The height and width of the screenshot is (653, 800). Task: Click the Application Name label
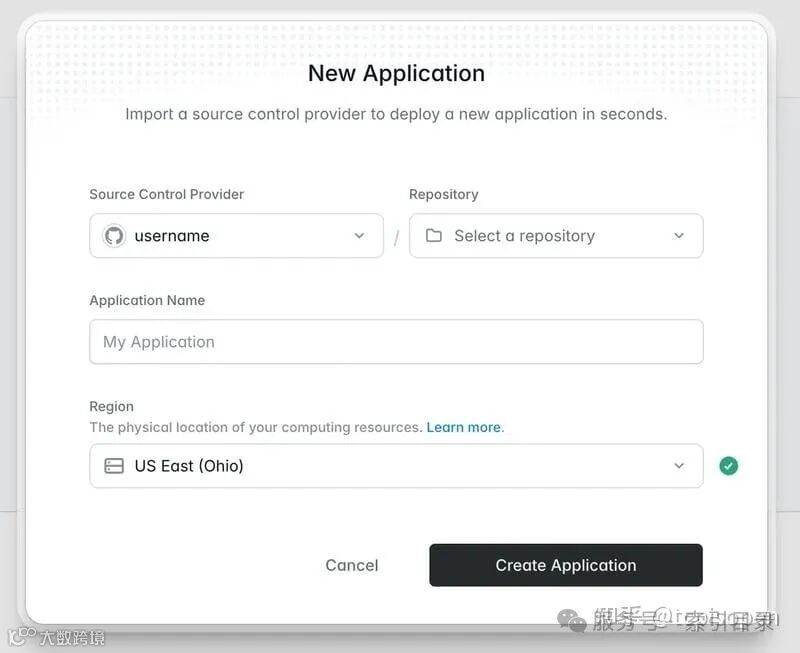pos(147,300)
